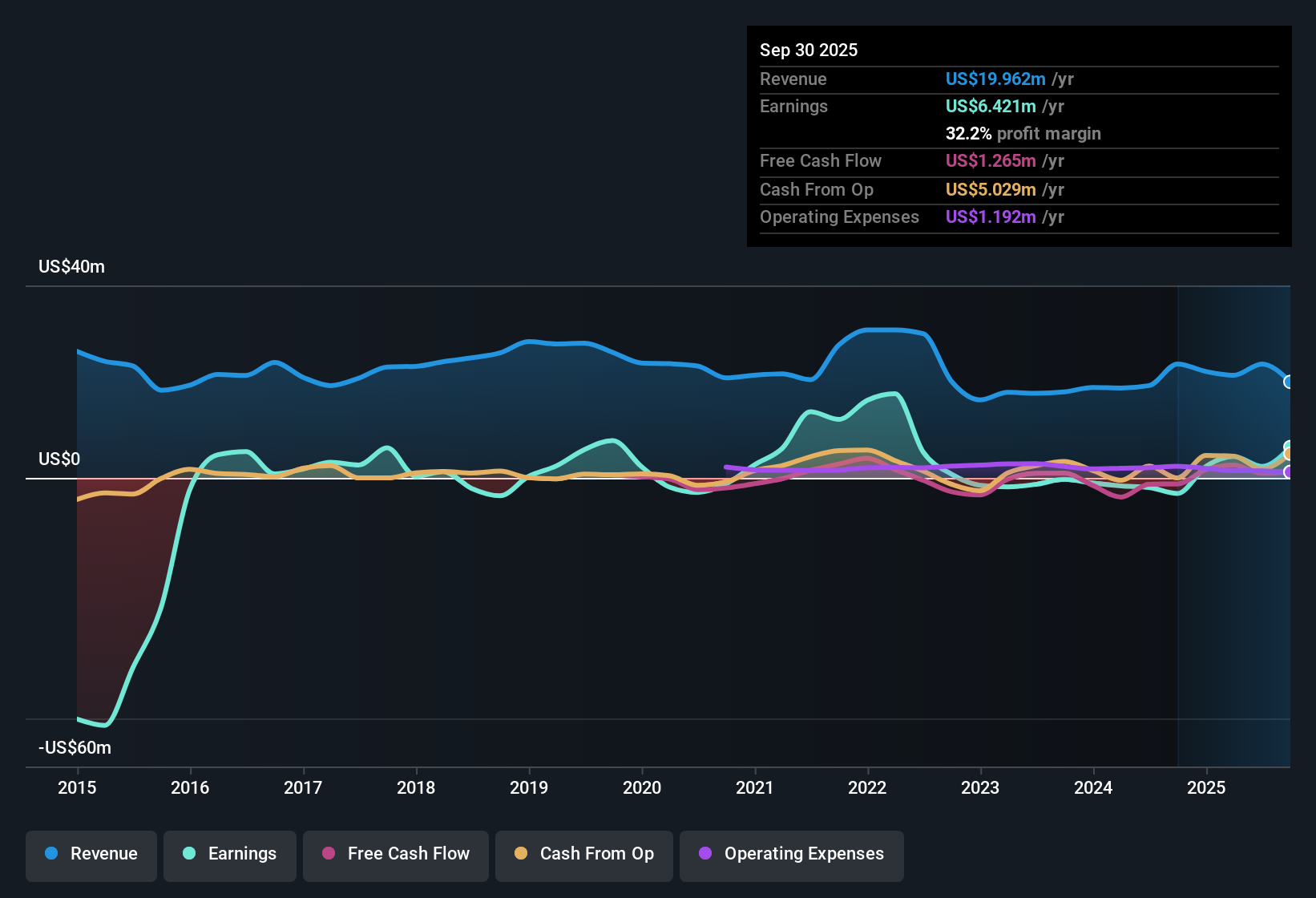Toggle the Earnings series visibility

point(230,854)
